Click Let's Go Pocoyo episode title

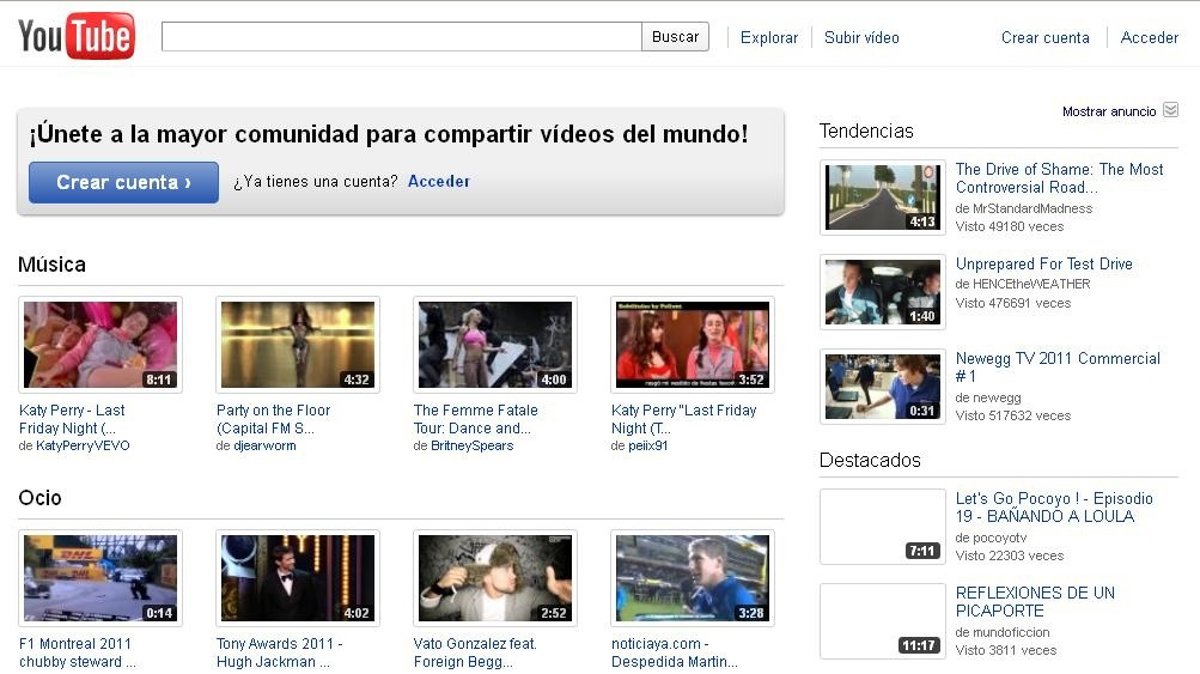click(x=1053, y=507)
